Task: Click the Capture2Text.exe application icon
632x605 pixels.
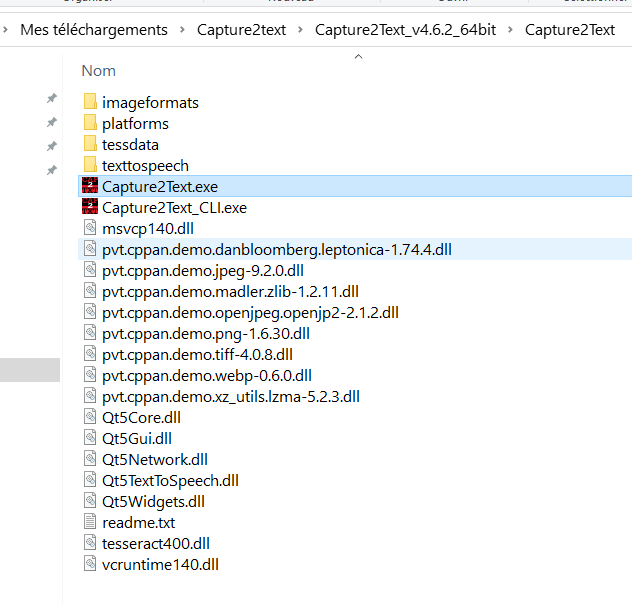Action: [90, 185]
